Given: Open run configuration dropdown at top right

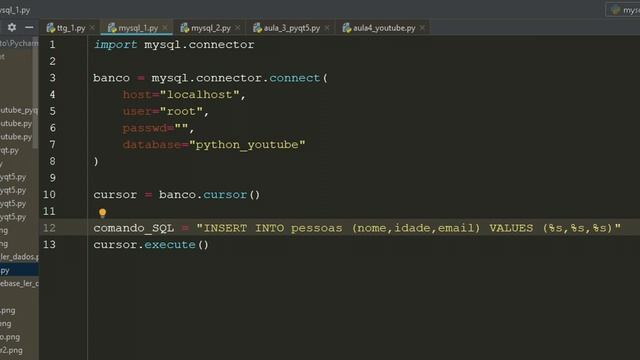Looking at the screenshot, I should [623, 10].
